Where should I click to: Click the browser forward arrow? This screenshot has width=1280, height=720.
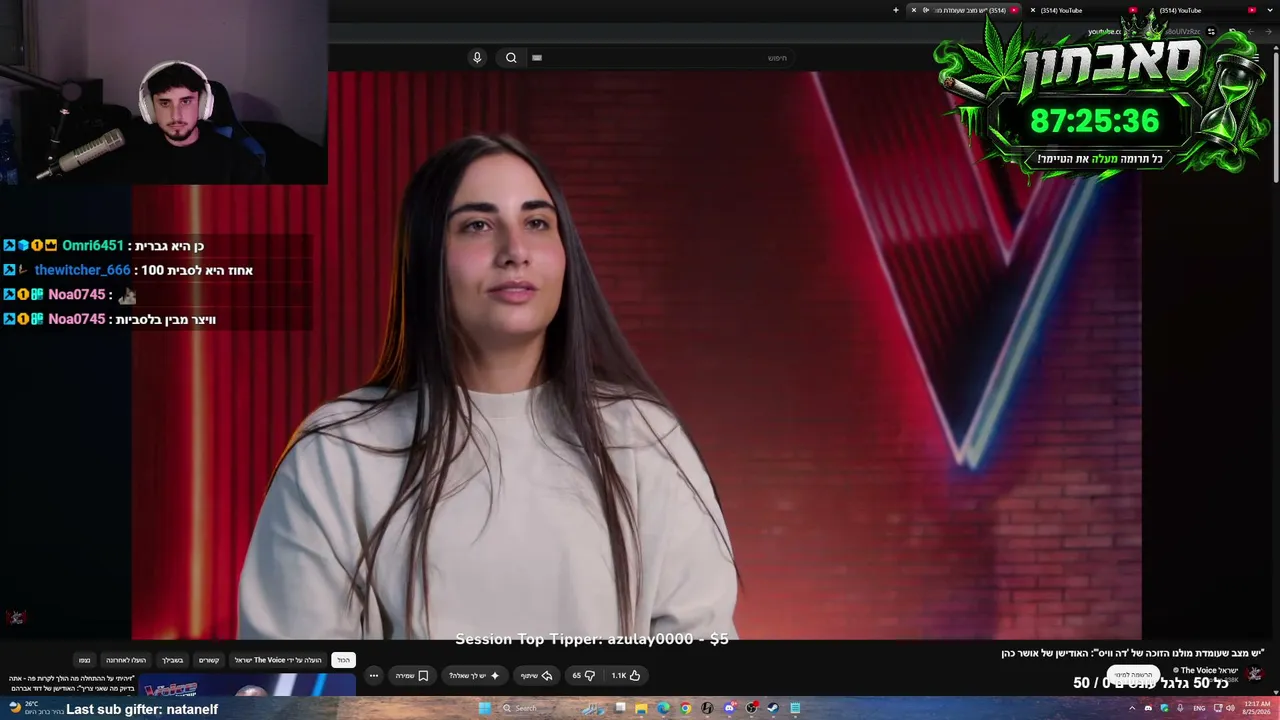(x=1251, y=32)
